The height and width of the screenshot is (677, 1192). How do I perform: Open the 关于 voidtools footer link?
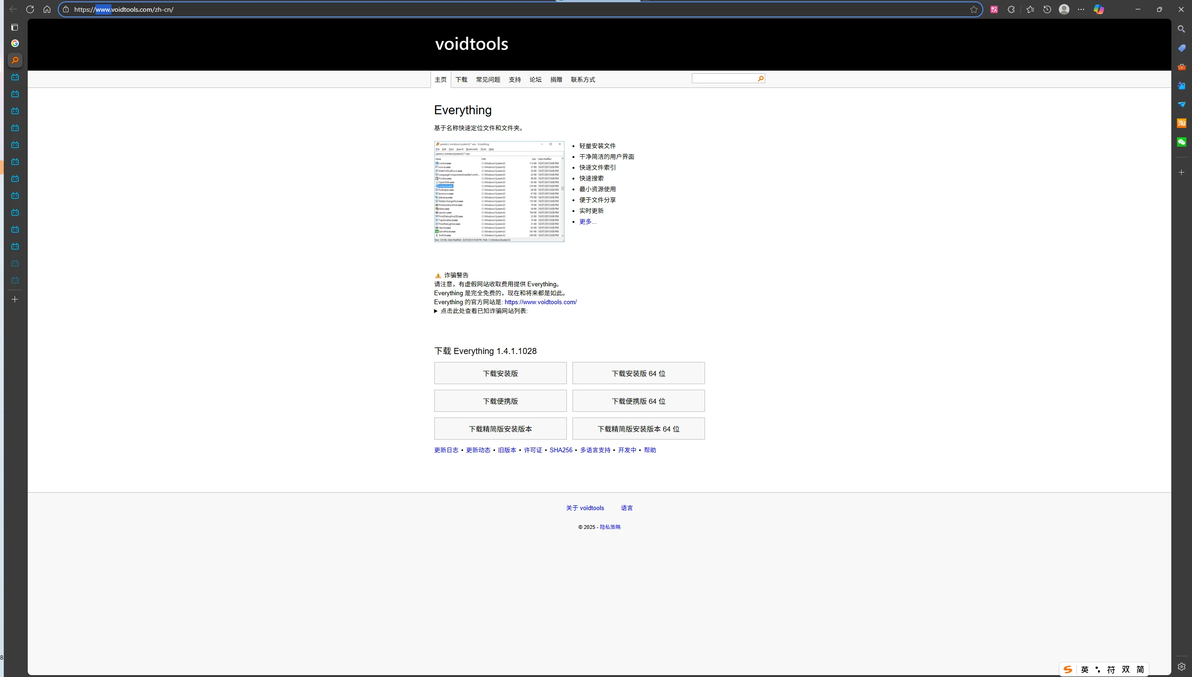click(585, 508)
